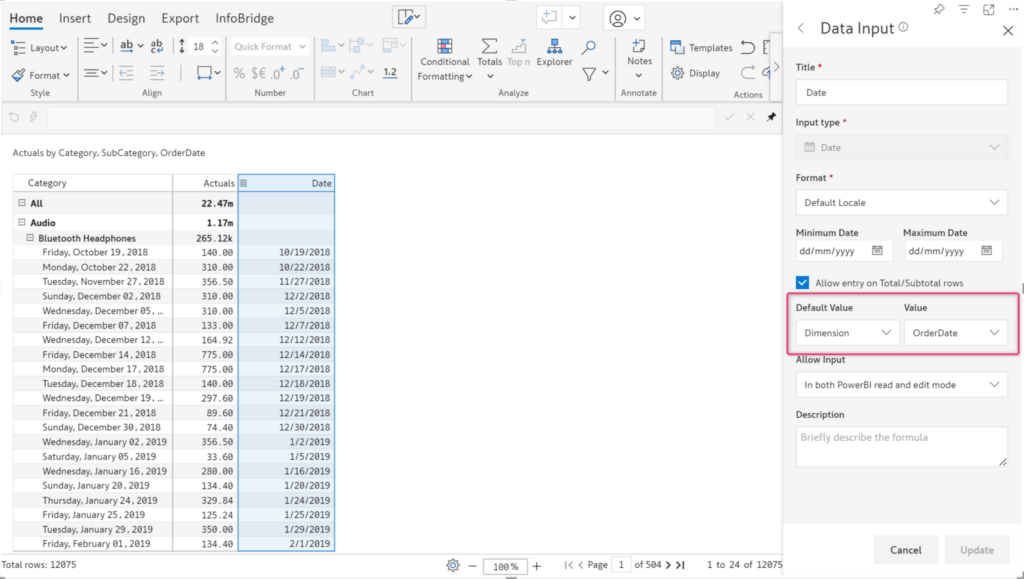Cancel the Data Input changes
The image size is (1024, 579).
[905, 550]
